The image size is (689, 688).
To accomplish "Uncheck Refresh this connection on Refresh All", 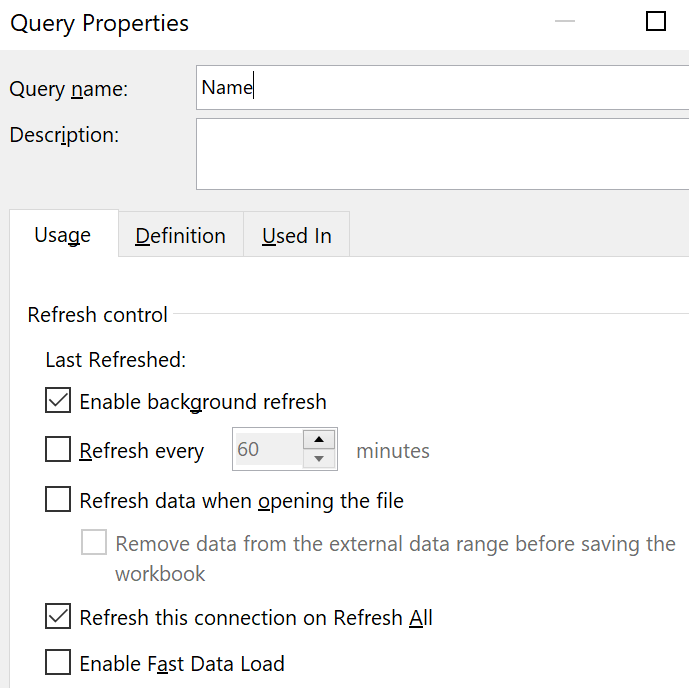I will click(x=59, y=617).
